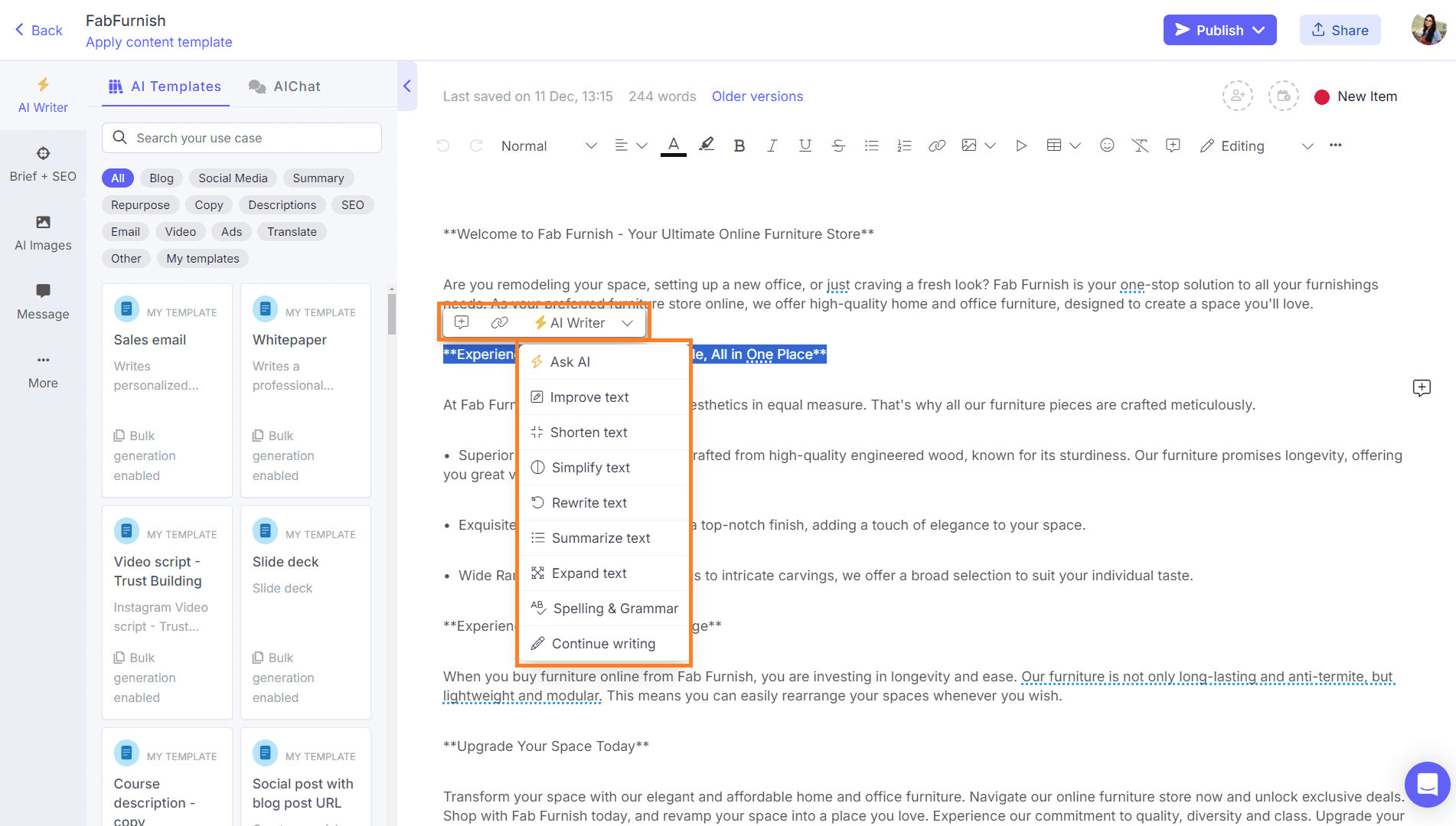Add a comment via the floating toolbar
Viewport: 1456px width, 826px height.
[462, 322]
